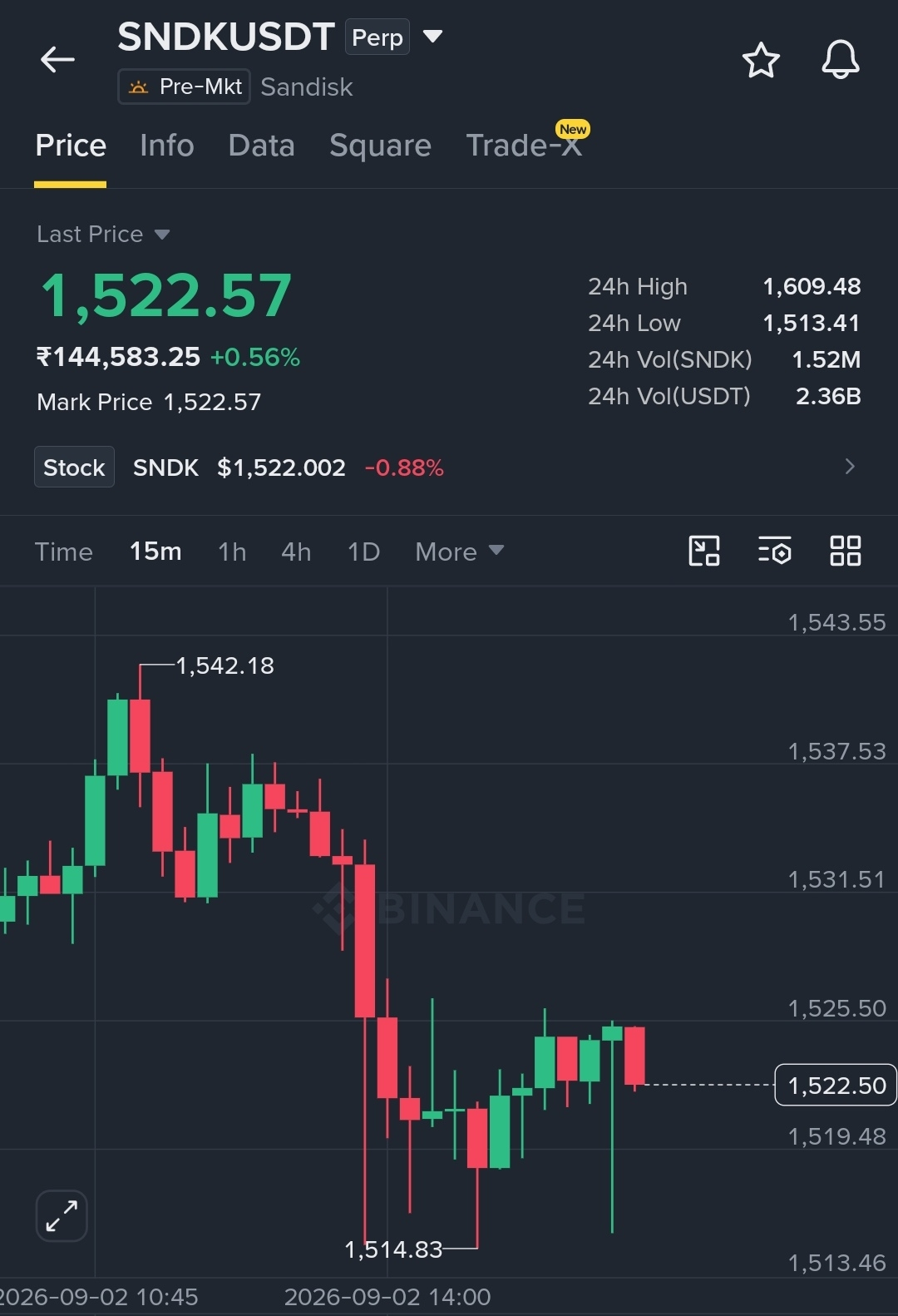This screenshot has height=1316, width=898.
Task: Open the Trade-X tab
Action: 524,146
